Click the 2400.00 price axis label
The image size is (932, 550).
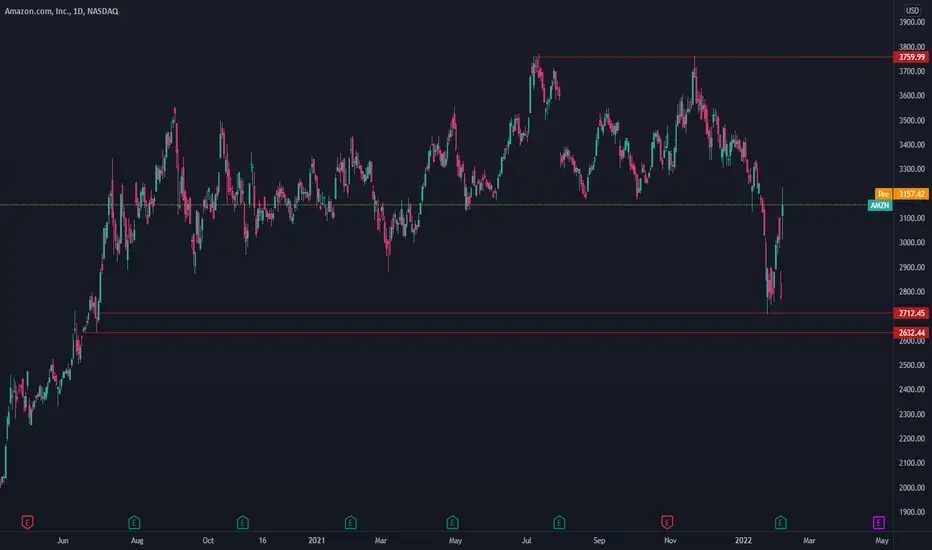click(x=912, y=389)
